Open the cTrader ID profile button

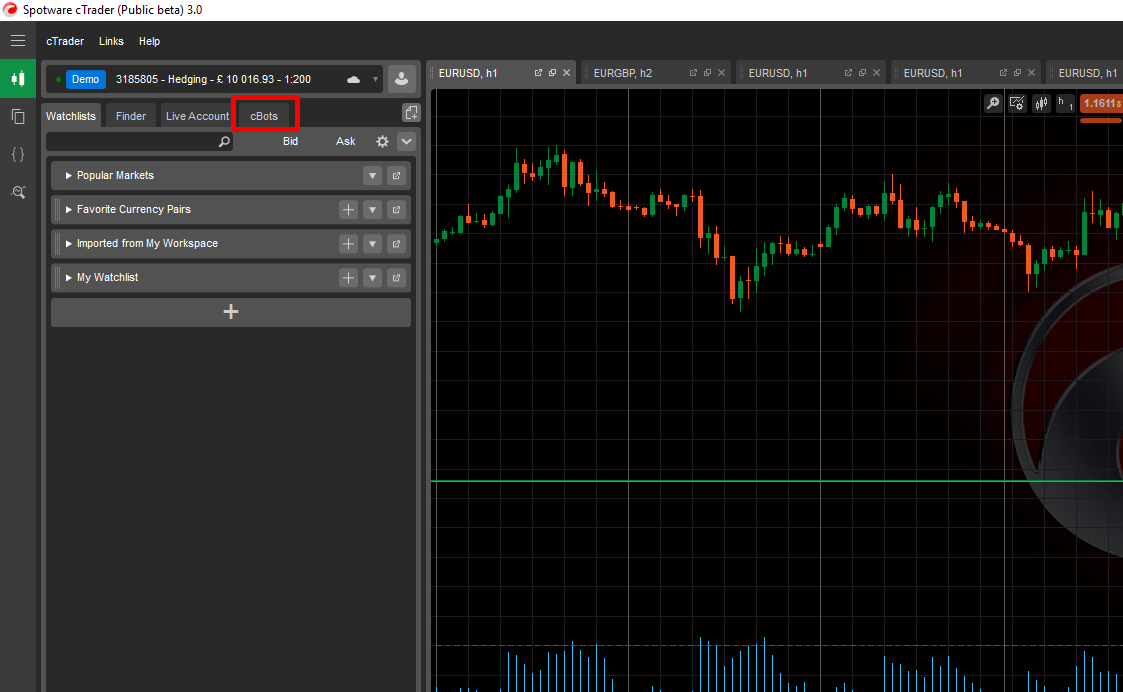(401, 79)
